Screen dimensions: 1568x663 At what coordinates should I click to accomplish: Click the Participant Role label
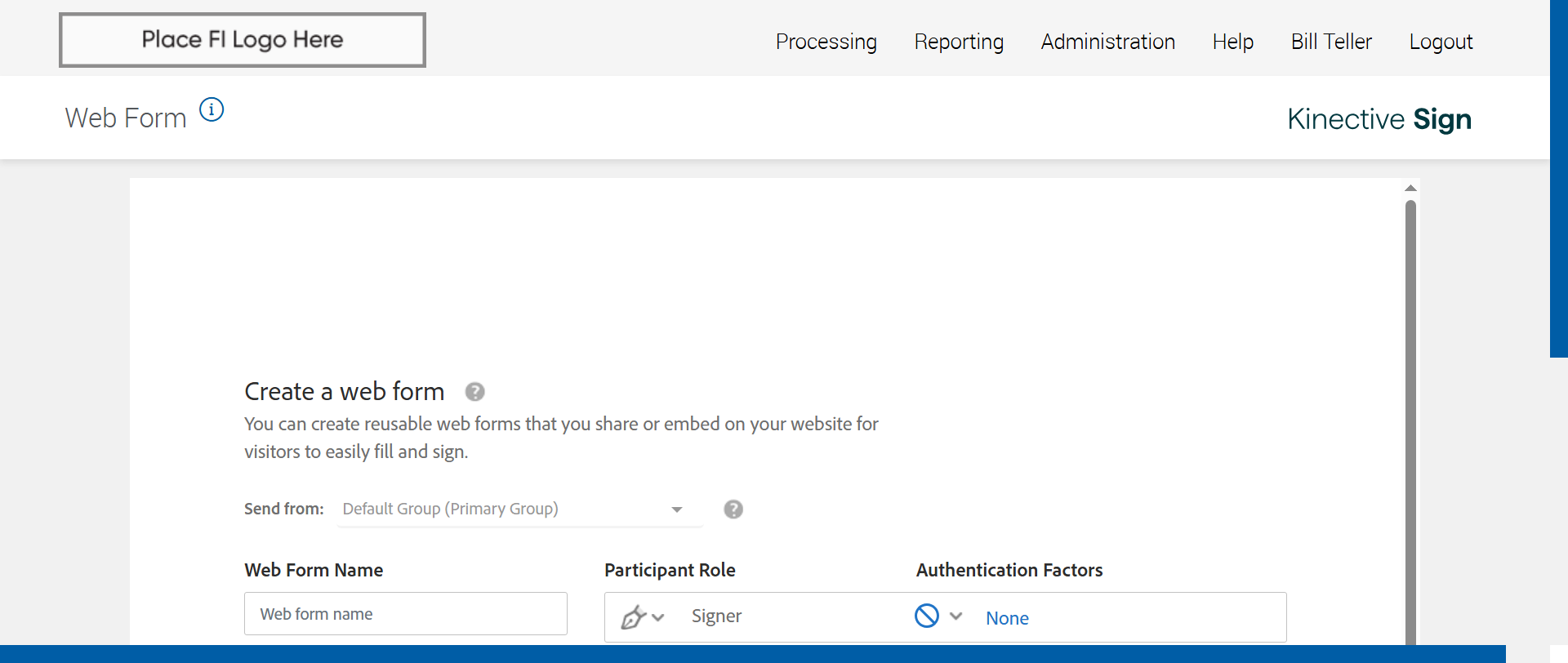tap(670, 570)
